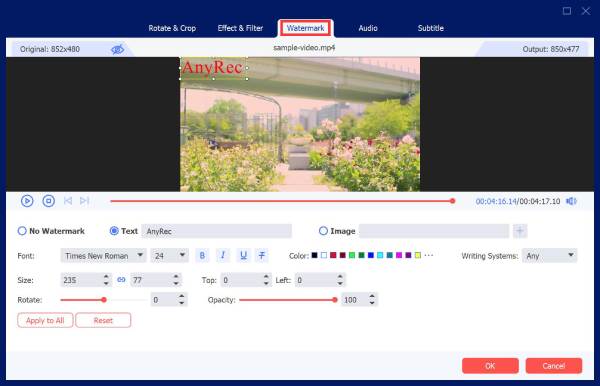Toggle the preview eye icon
The height and width of the screenshot is (386, 600).
tap(117, 49)
